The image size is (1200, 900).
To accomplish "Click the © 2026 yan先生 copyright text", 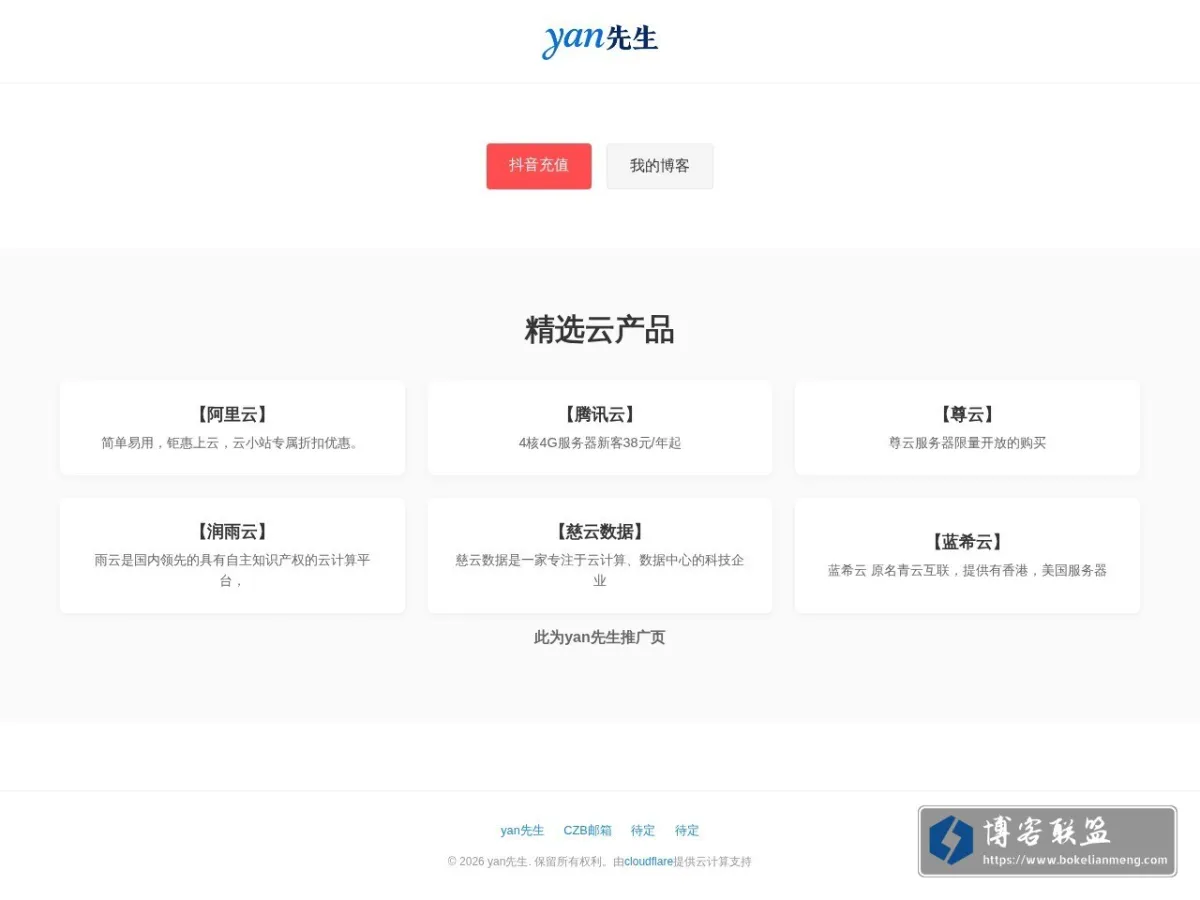I will coord(599,862).
